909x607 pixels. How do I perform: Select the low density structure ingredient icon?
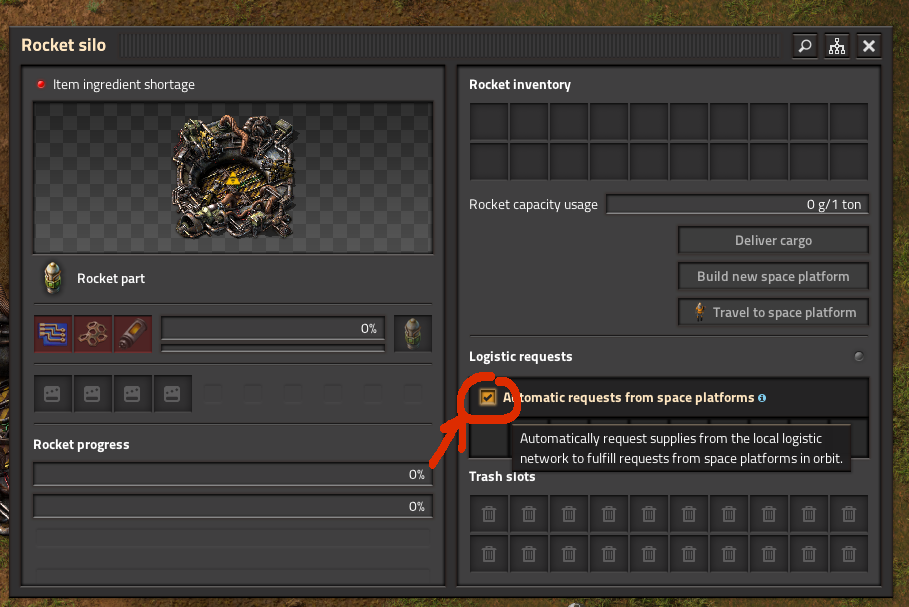[93, 334]
